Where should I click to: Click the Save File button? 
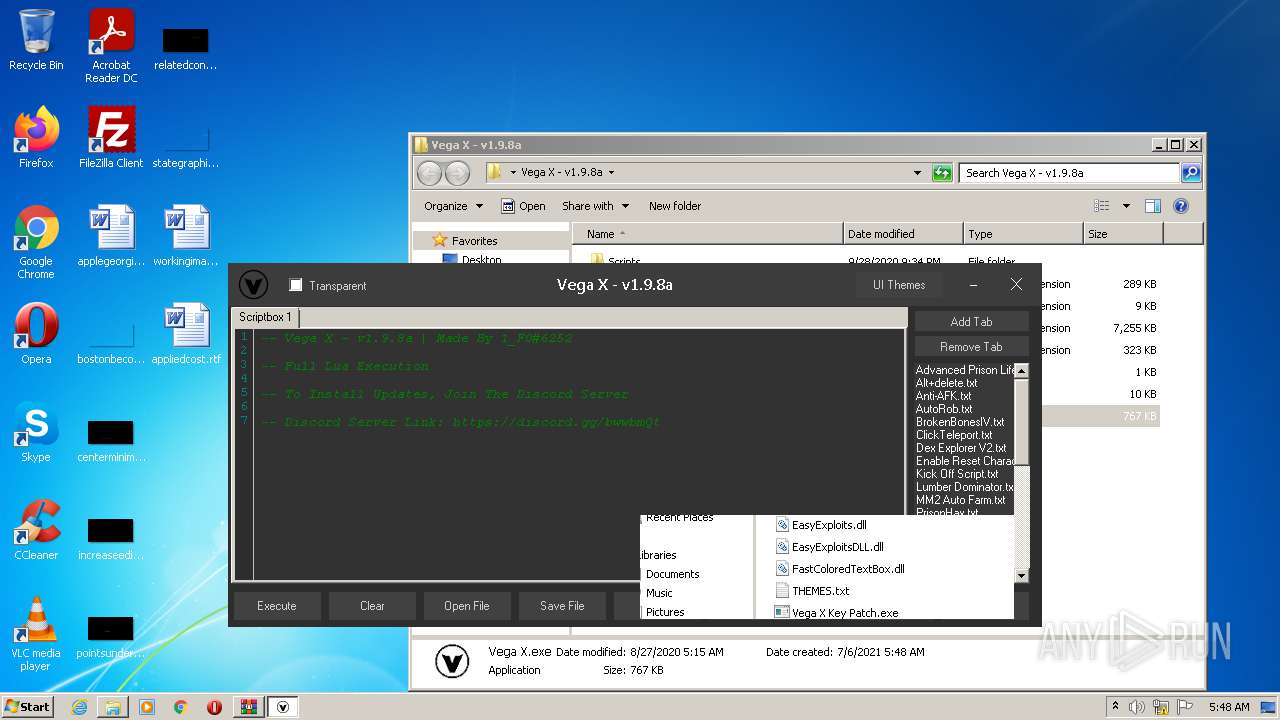[562, 605]
